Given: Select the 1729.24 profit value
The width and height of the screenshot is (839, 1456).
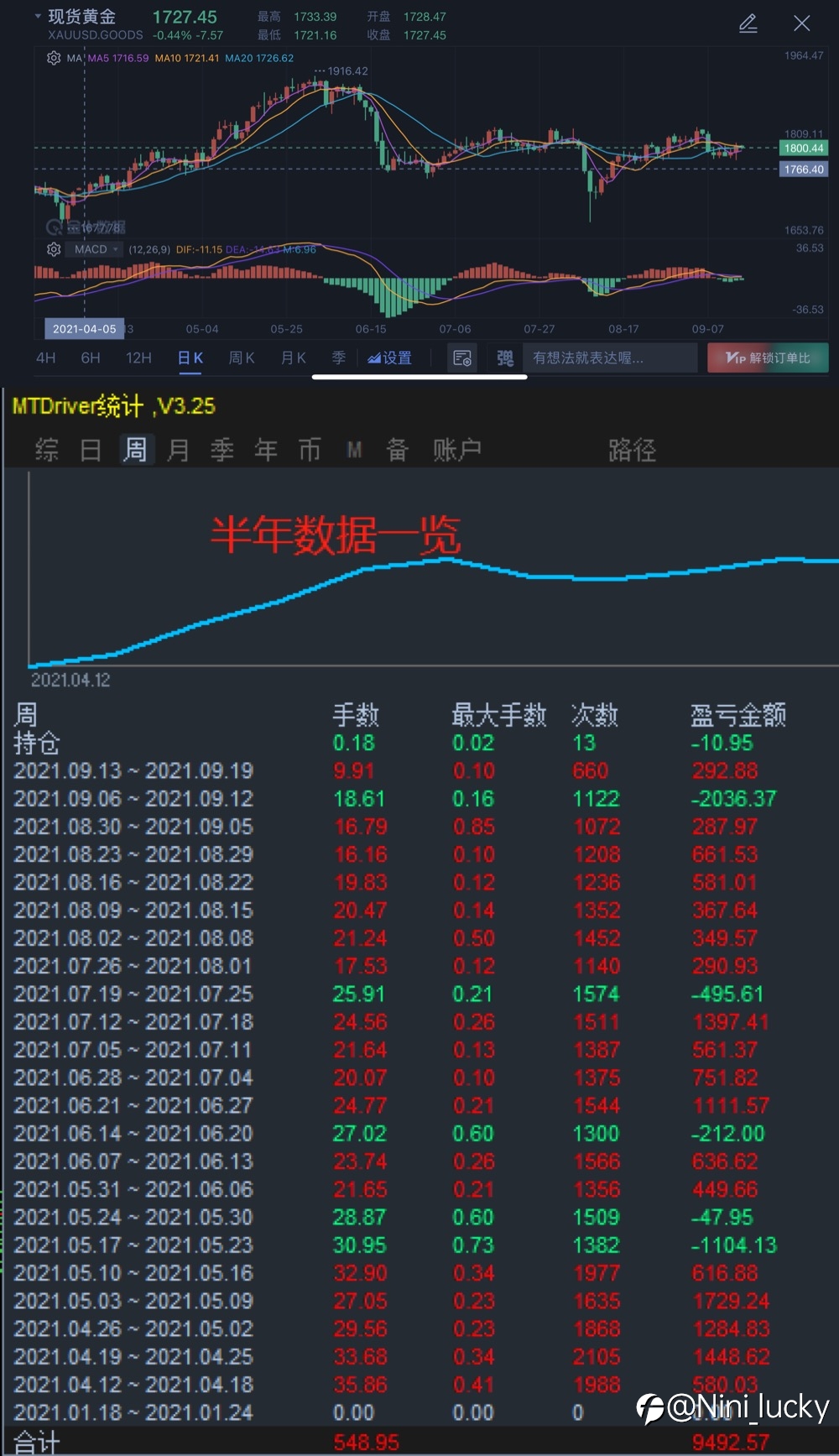Looking at the screenshot, I should [x=731, y=1301].
